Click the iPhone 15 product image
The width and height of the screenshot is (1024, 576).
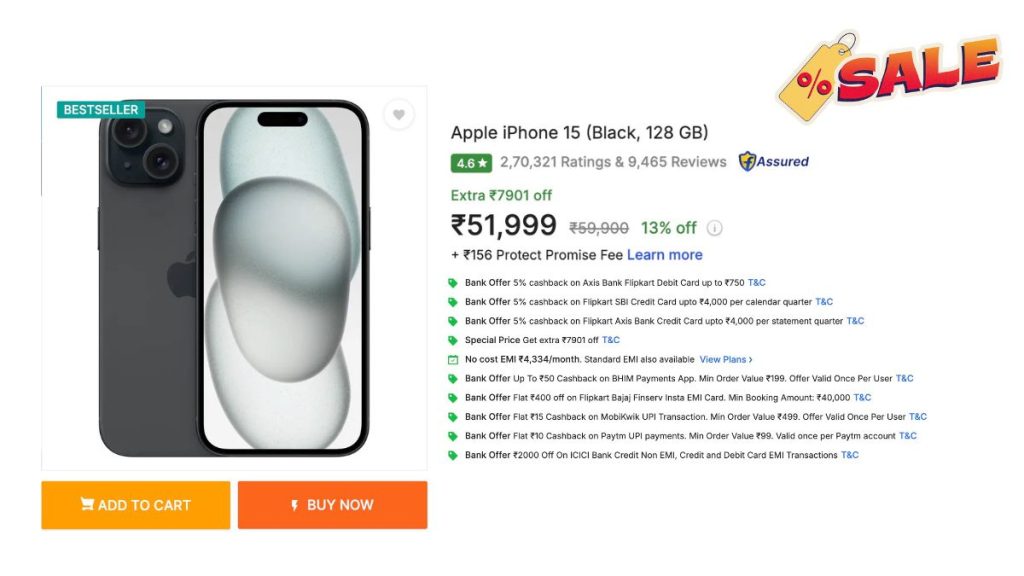tap(235, 280)
